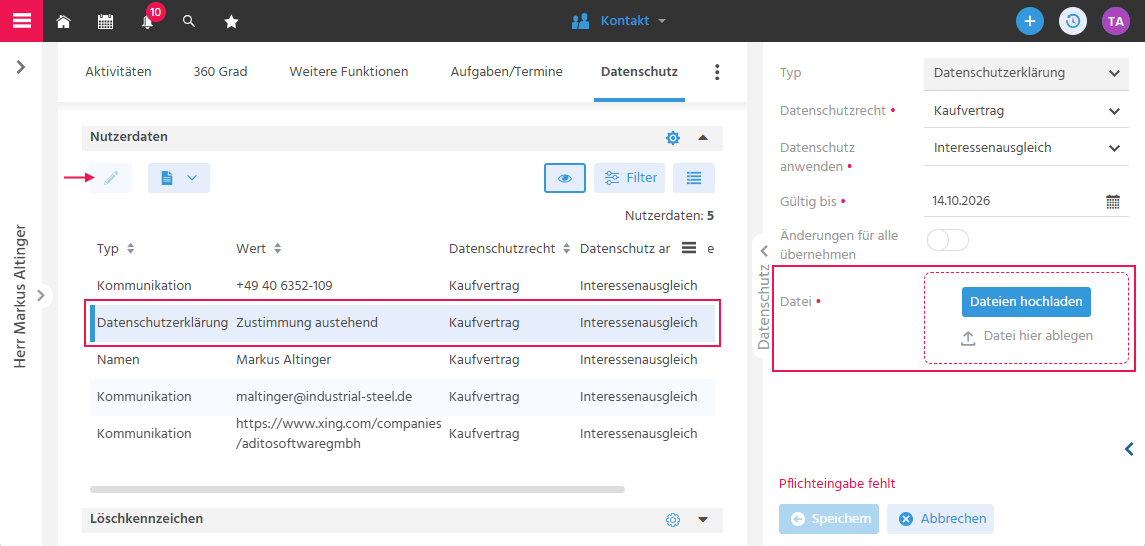Image resolution: width=1145 pixels, height=546 pixels.
Task: Open the hamburger main menu
Action: (x=21, y=20)
